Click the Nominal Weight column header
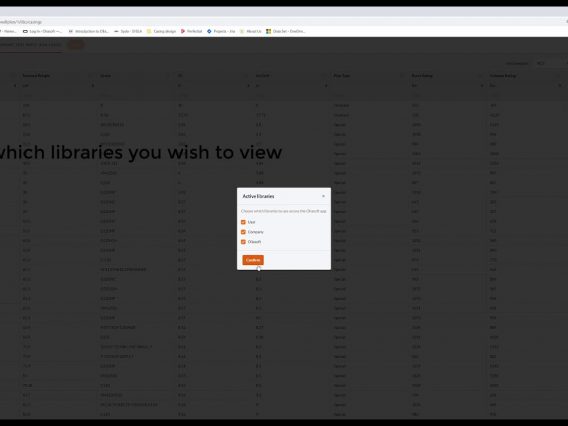The height and width of the screenshot is (426, 568). click(x=36, y=76)
